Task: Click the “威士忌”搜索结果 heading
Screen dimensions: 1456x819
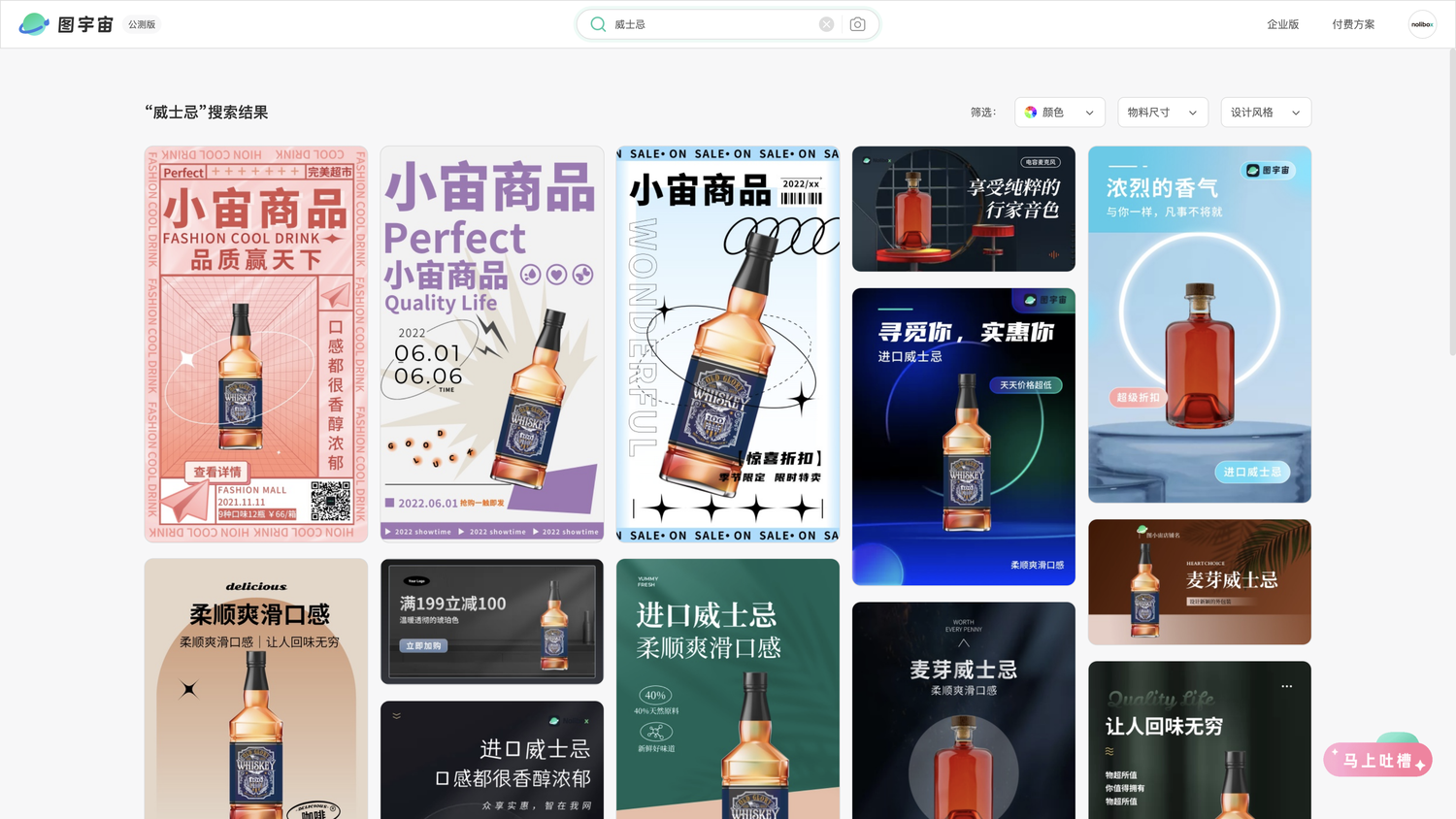Action: coord(207,113)
